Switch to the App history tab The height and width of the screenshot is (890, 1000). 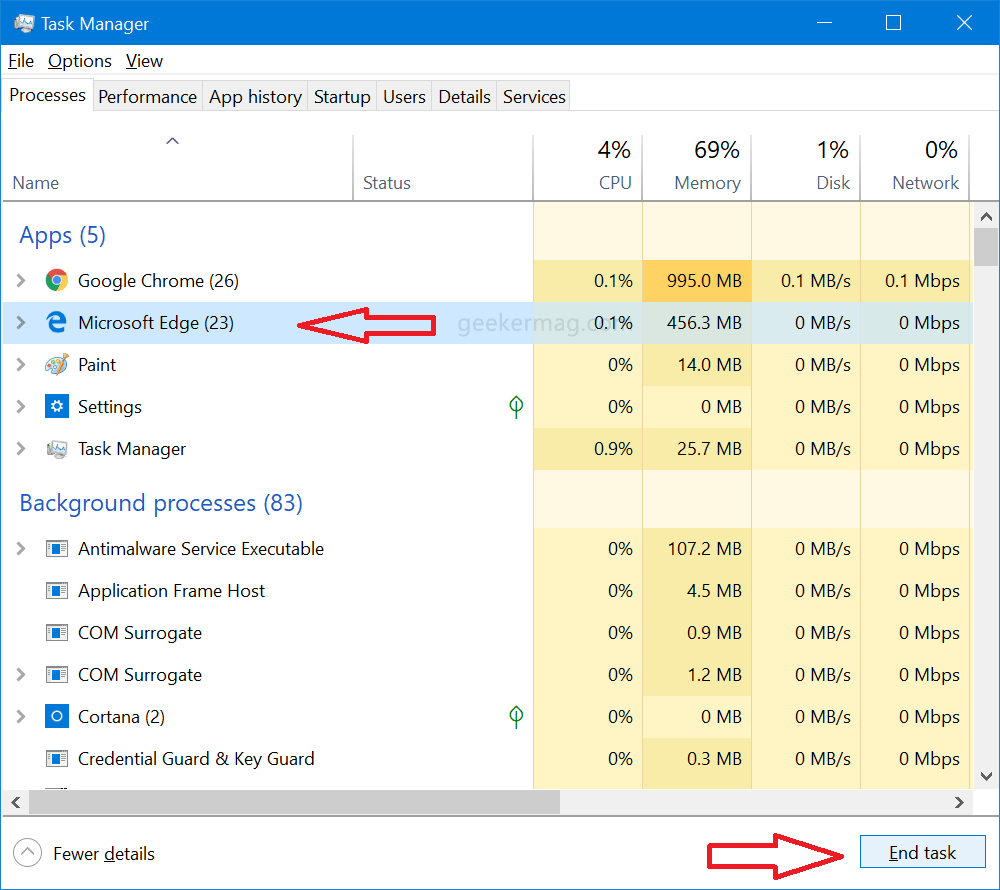255,96
